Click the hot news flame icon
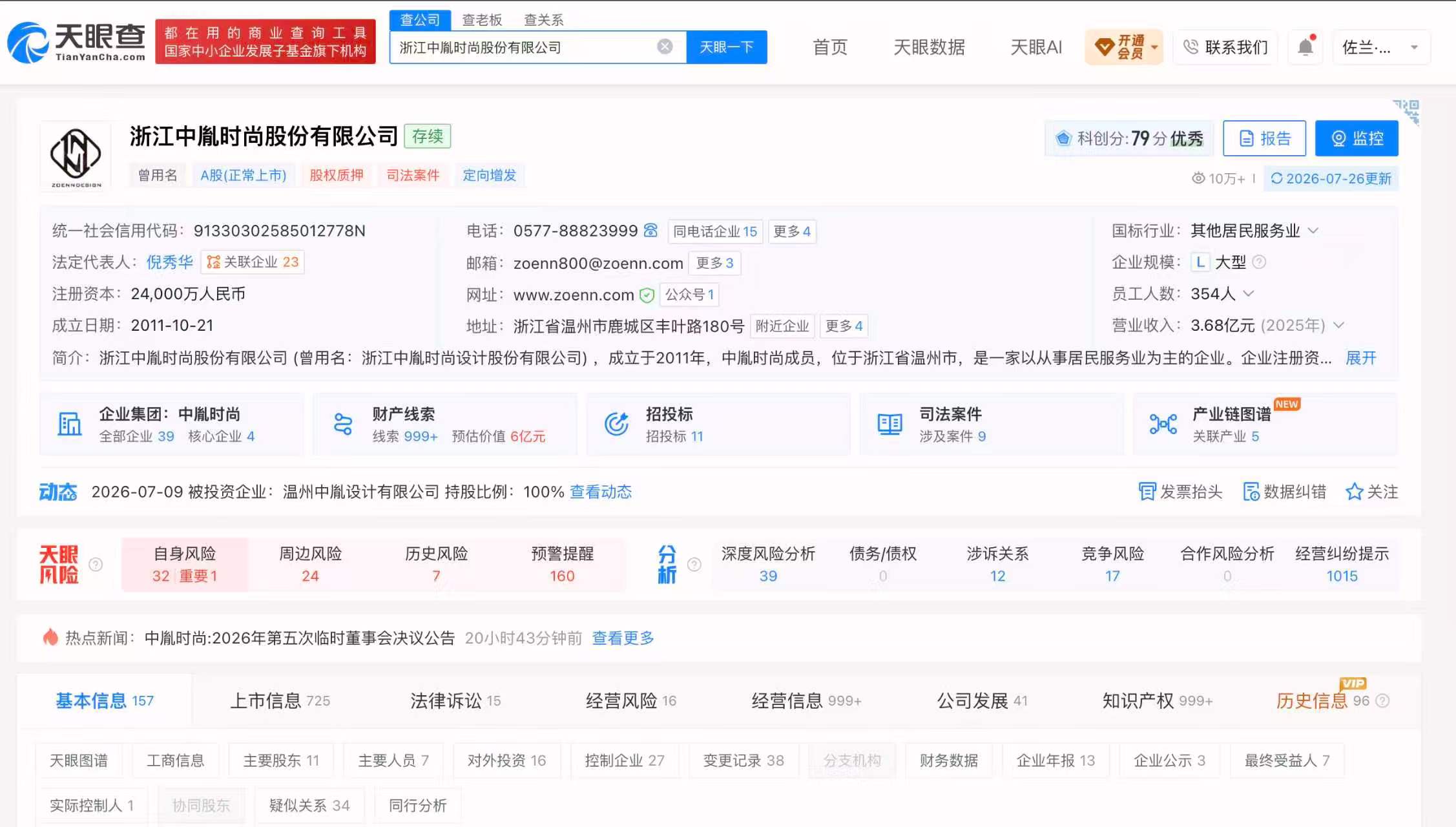This screenshot has width=1456, height=827. pyautogui.click(x=50, y=637)
